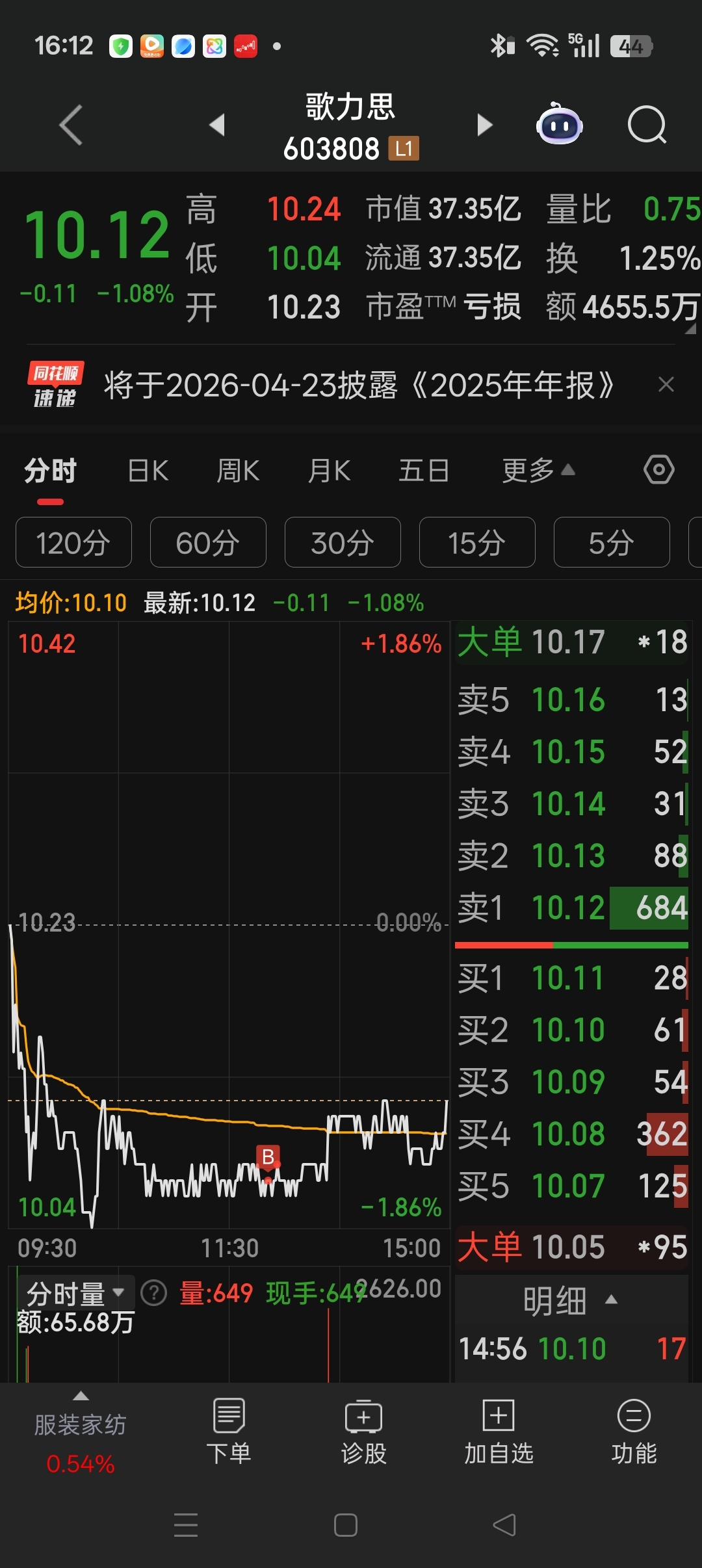Select 120分 period button
The image size is (702, 1568).
point(73,542)
